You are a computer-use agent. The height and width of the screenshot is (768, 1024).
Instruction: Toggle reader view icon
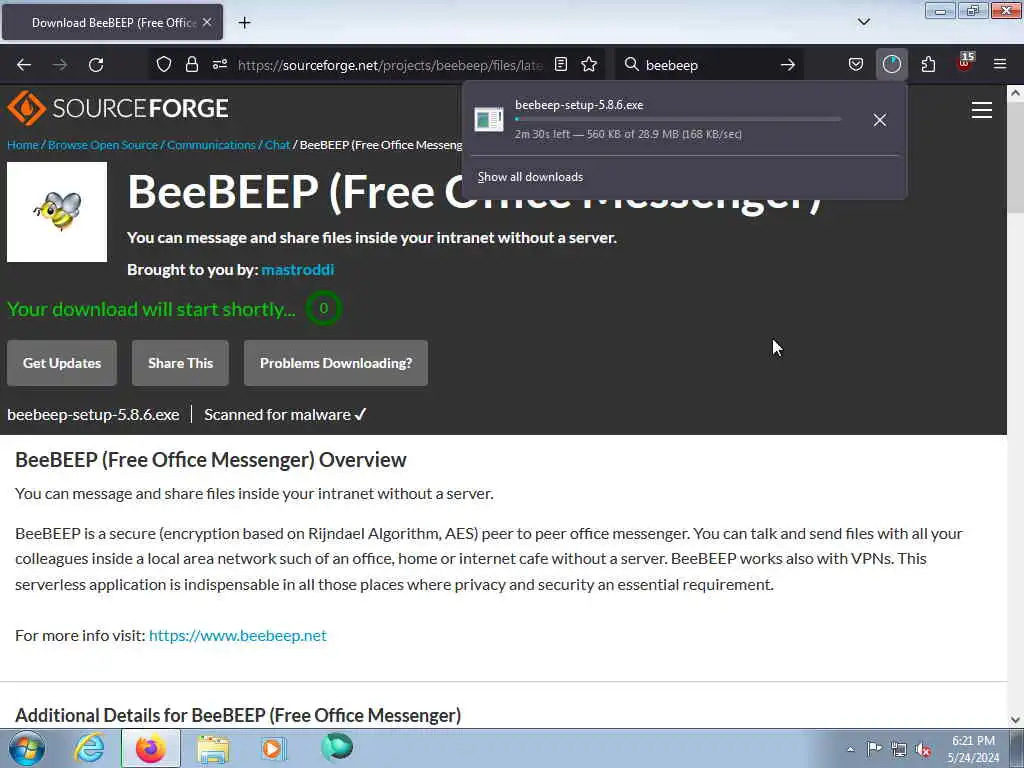click(561, 64)
